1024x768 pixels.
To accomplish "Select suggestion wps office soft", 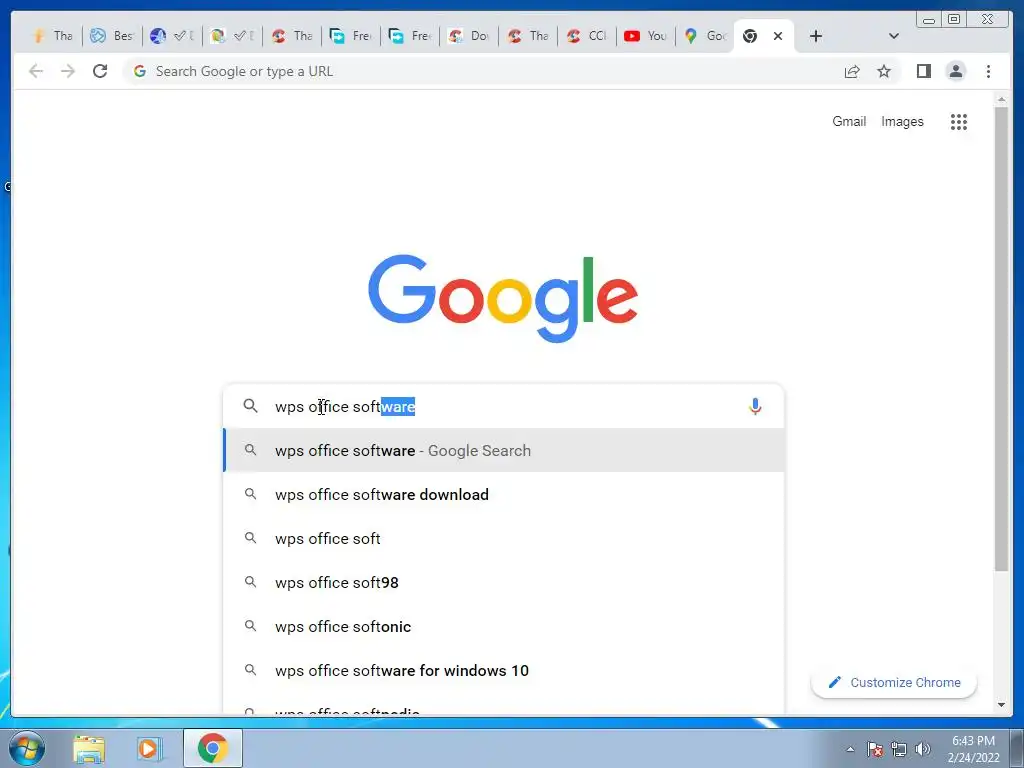I will click(x=504, y=539).
